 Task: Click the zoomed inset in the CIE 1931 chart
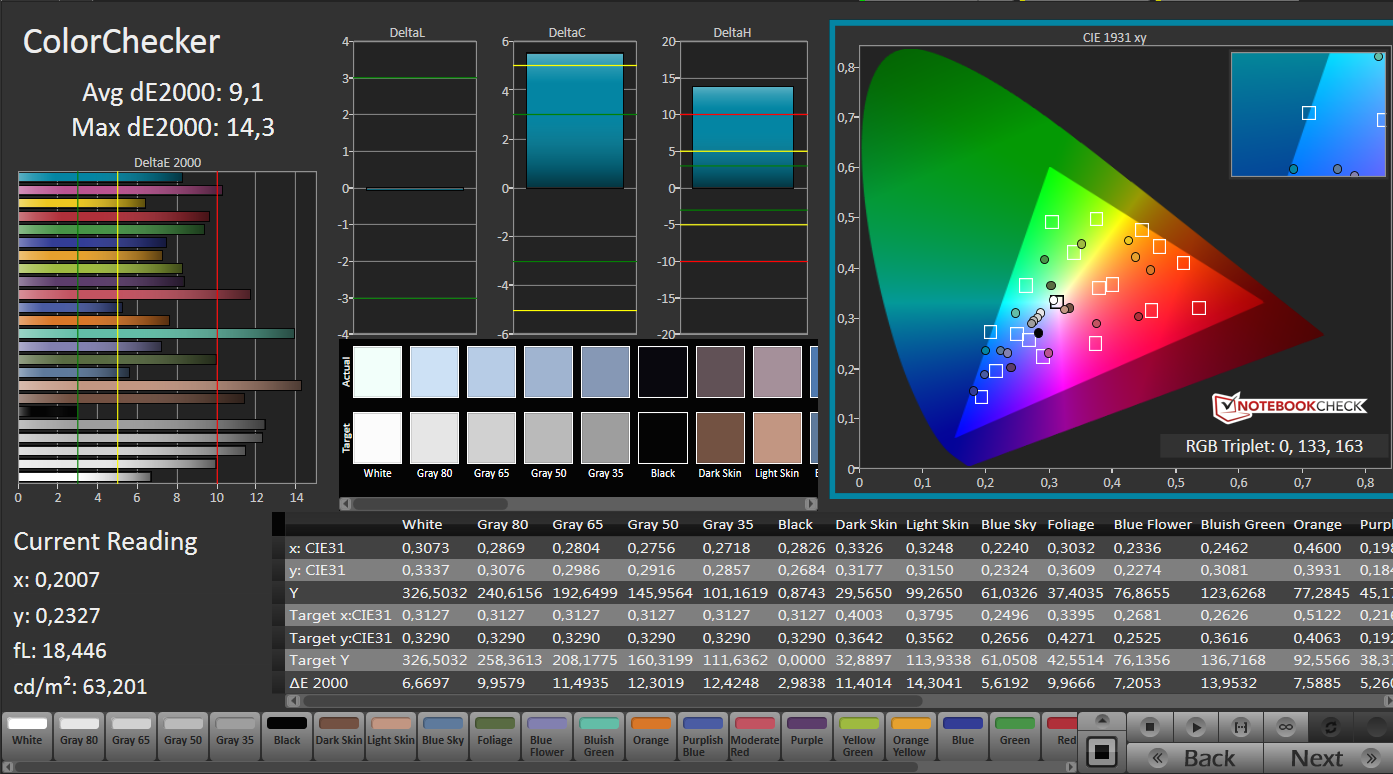[x=1309, y=114]
